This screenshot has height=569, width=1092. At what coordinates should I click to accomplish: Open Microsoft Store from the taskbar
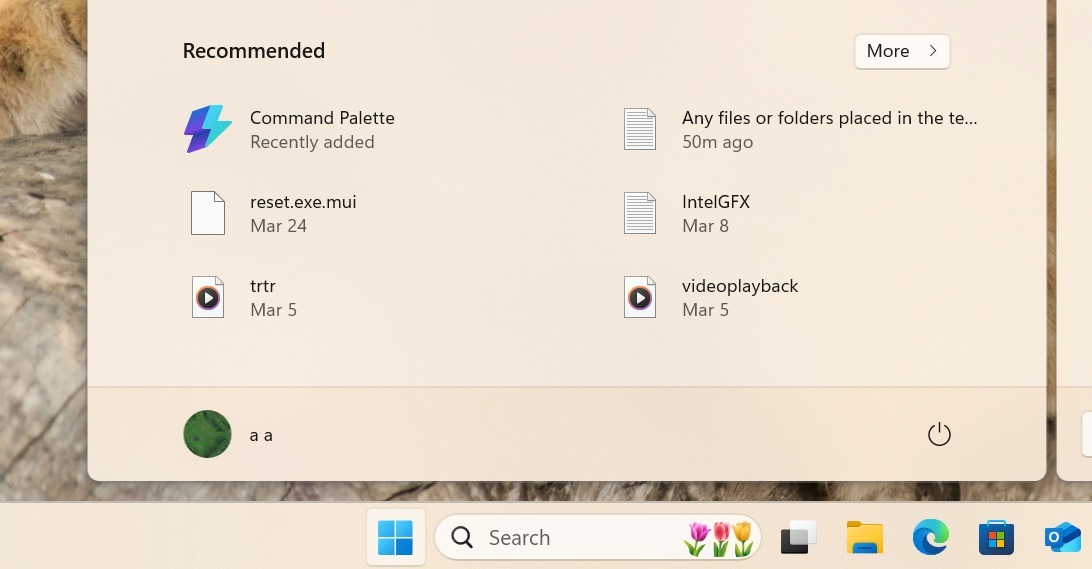pyautogui.click(x=996, y=538)
